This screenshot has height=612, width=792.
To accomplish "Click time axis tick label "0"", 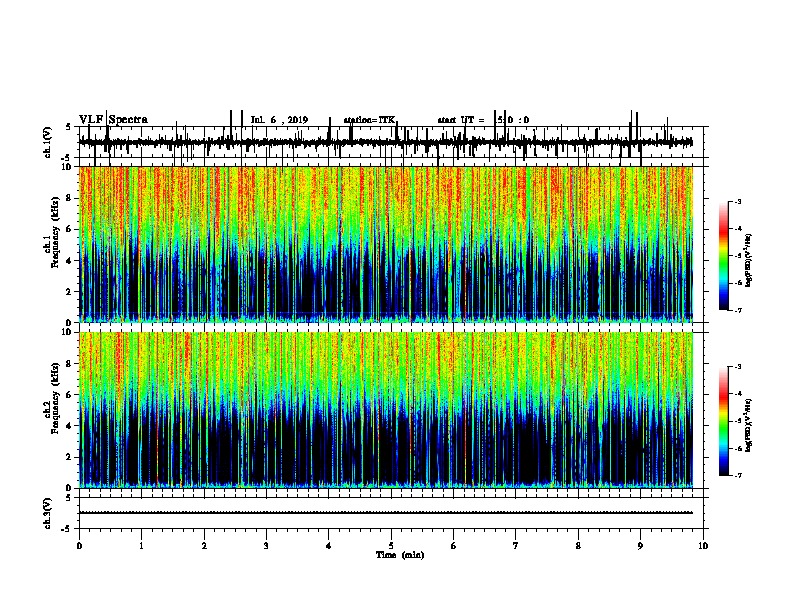I will pos(79,546).
